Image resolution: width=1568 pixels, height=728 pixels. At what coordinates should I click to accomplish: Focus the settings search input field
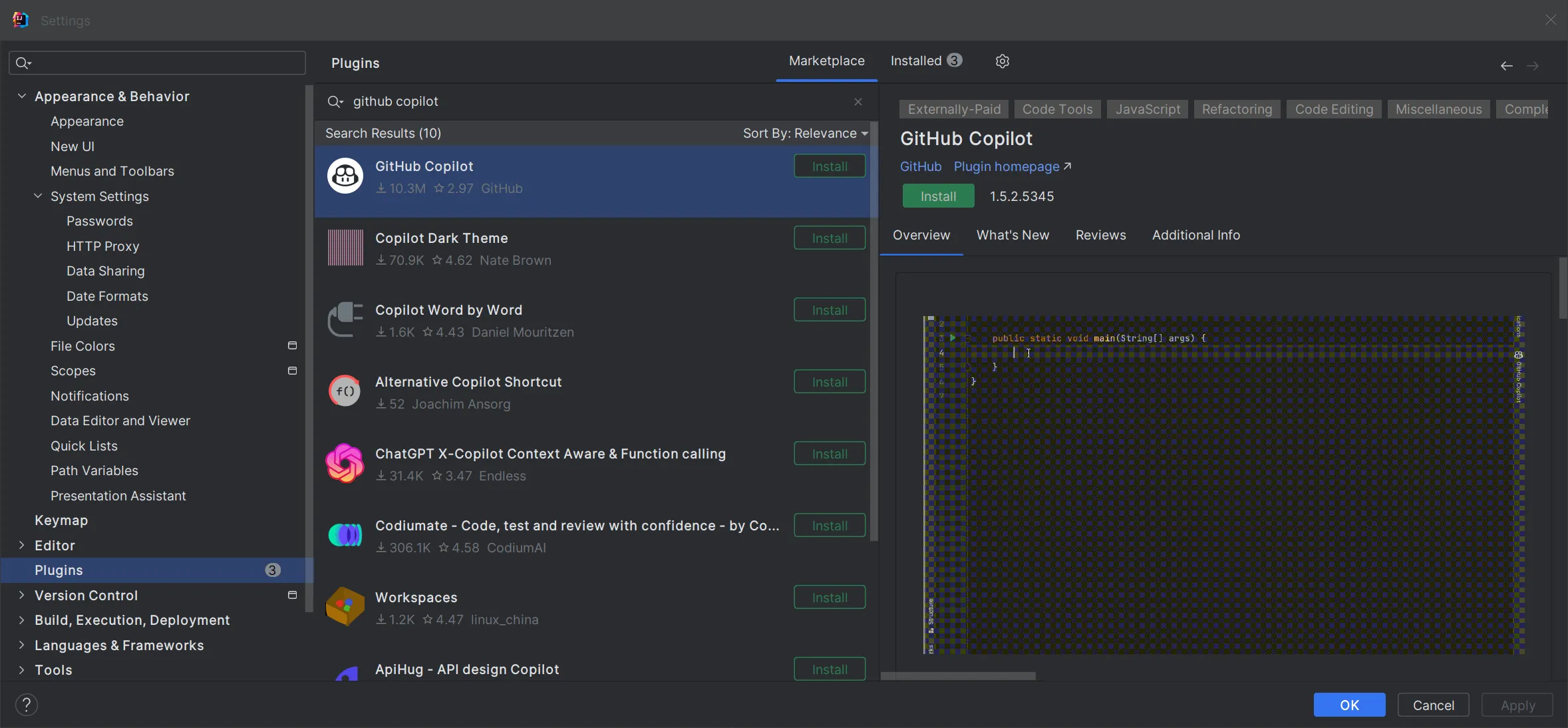tap(157, 63)
